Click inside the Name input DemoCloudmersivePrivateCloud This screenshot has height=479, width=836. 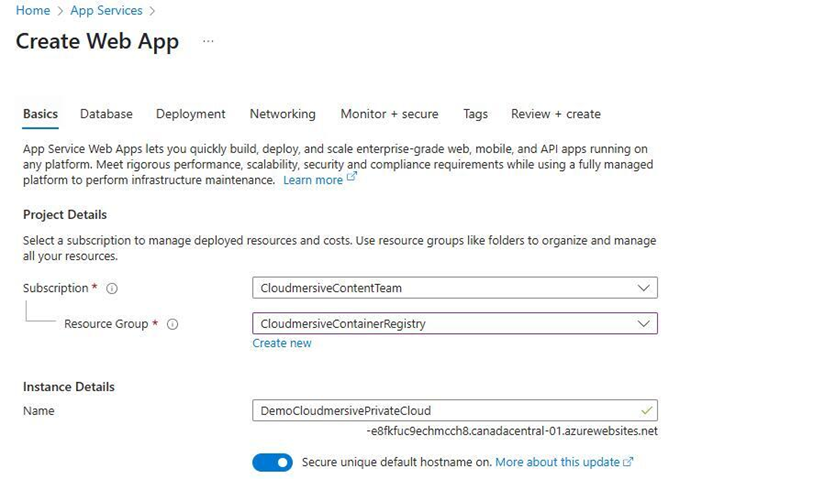pyautogui.click(x=455, y=411)
